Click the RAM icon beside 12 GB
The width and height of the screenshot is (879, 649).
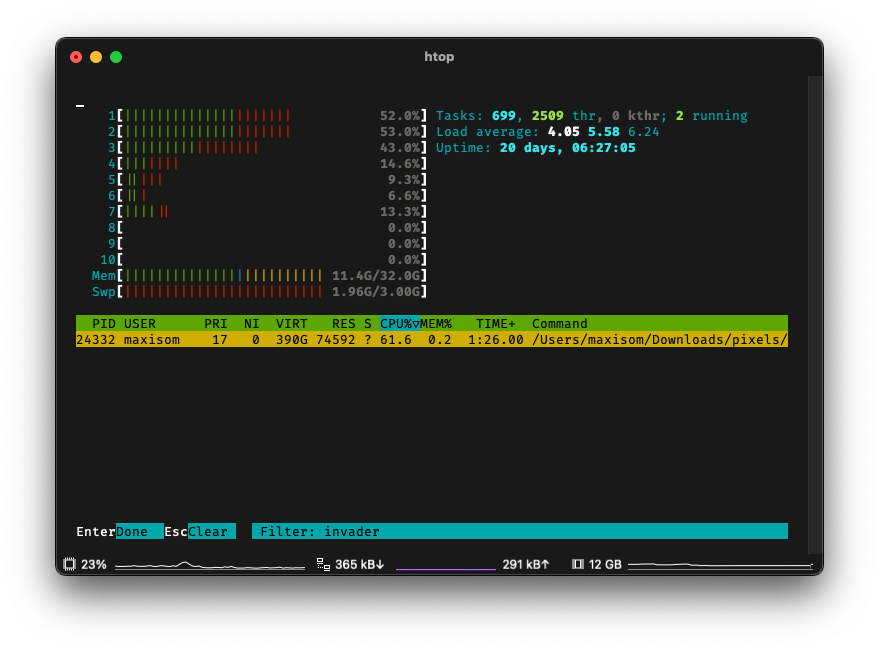tap(578, 564)
